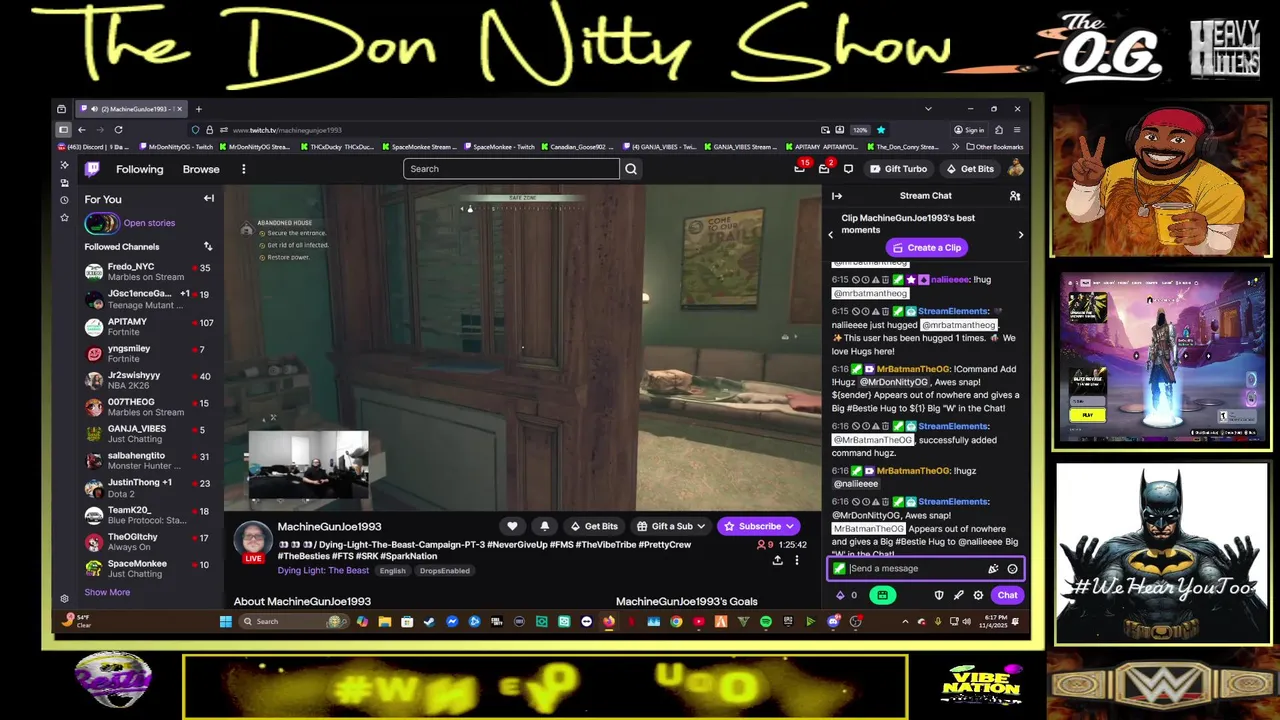Screen dimensions: 1280x720
Task: Toggle Firefox sidebar visibility button
Action: [63, 130]
